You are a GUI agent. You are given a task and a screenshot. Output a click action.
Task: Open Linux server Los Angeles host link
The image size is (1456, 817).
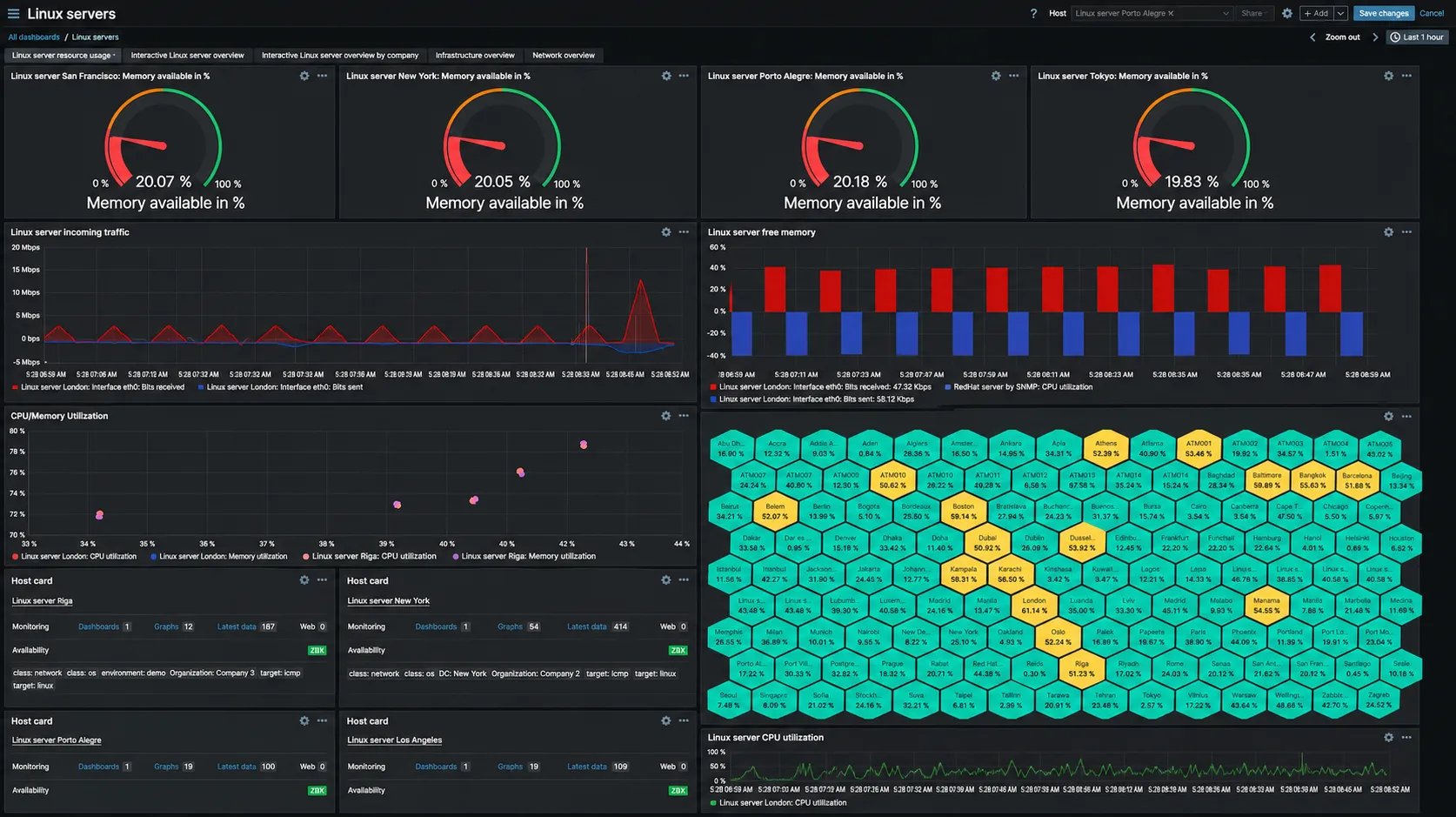[394, 740]
